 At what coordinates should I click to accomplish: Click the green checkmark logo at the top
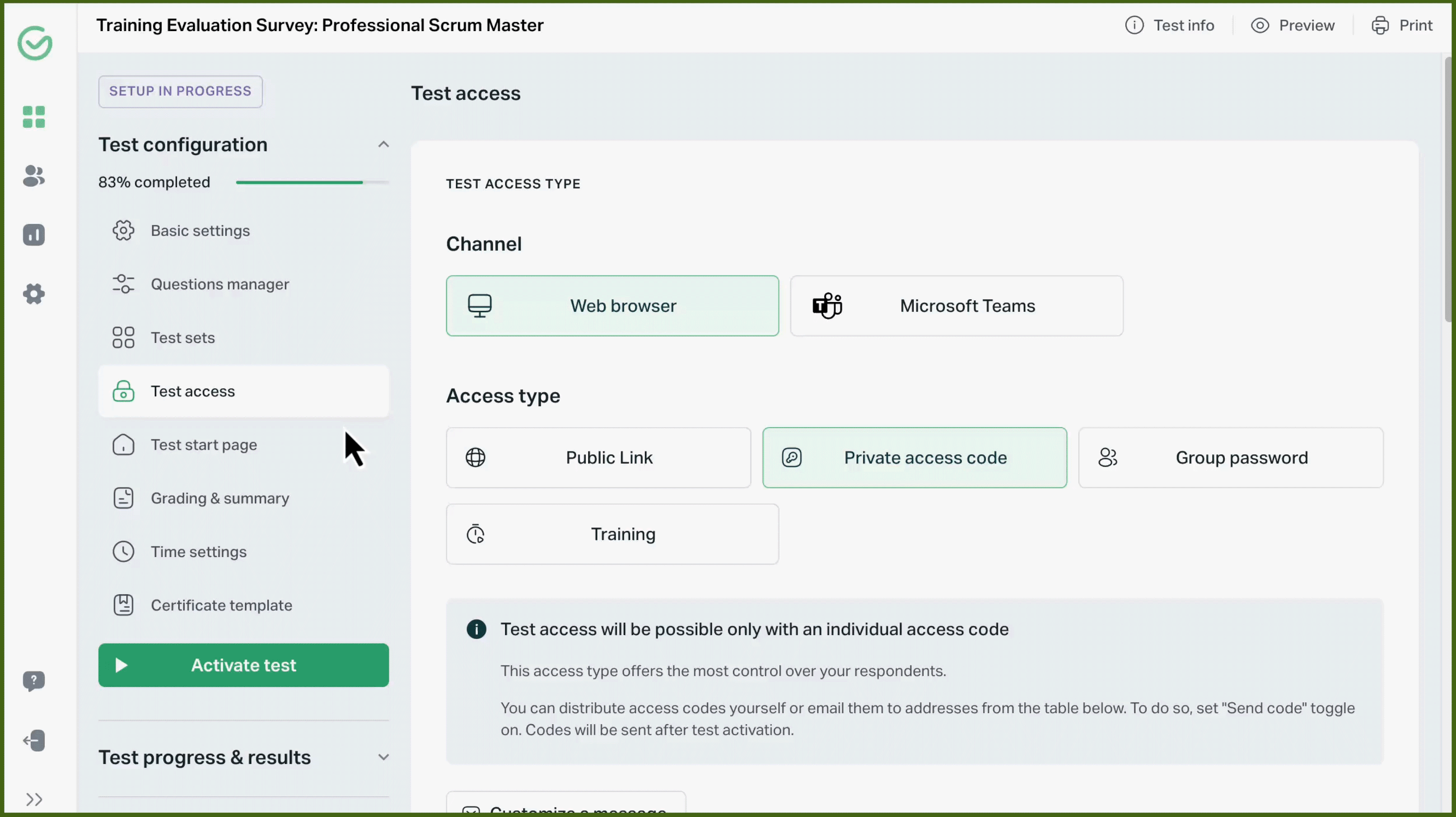[x=35, y=43]
